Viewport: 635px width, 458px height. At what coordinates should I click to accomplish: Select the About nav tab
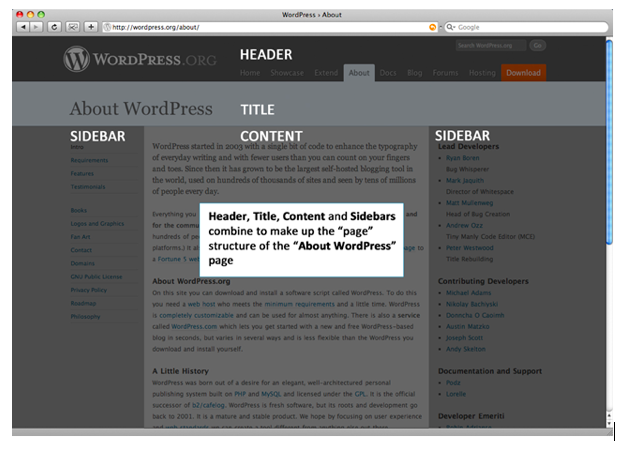pos(359,73)
